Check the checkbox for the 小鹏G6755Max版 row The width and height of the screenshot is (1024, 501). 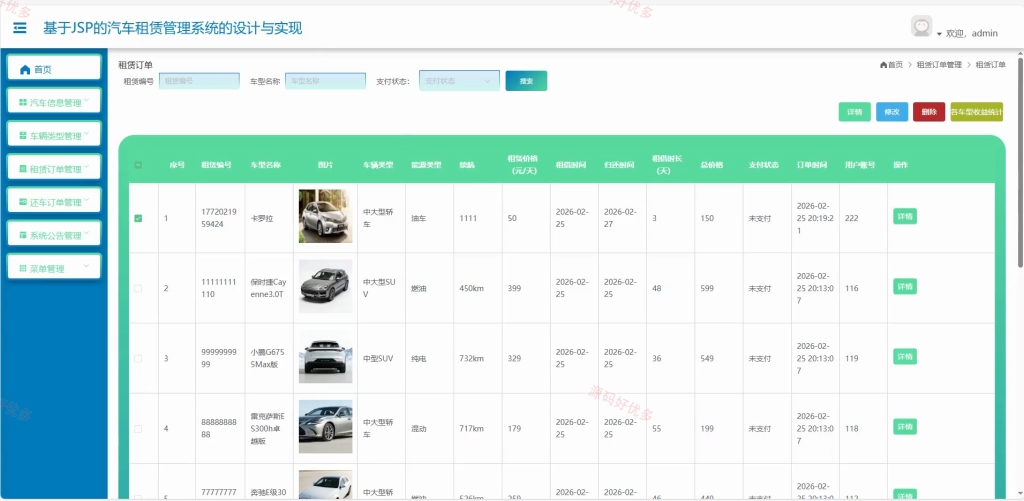point(138,359)
